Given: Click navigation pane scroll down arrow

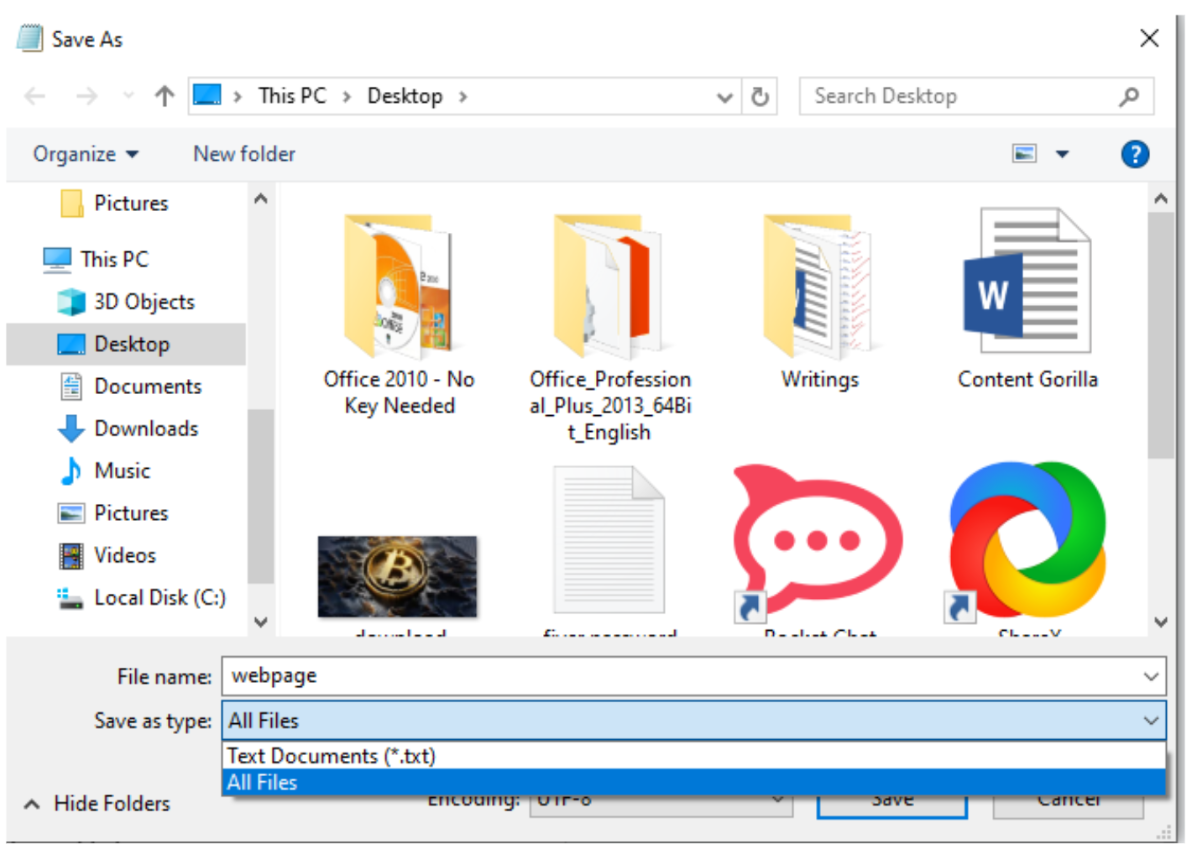Looking at the screenshot, I should click(261, 622).
